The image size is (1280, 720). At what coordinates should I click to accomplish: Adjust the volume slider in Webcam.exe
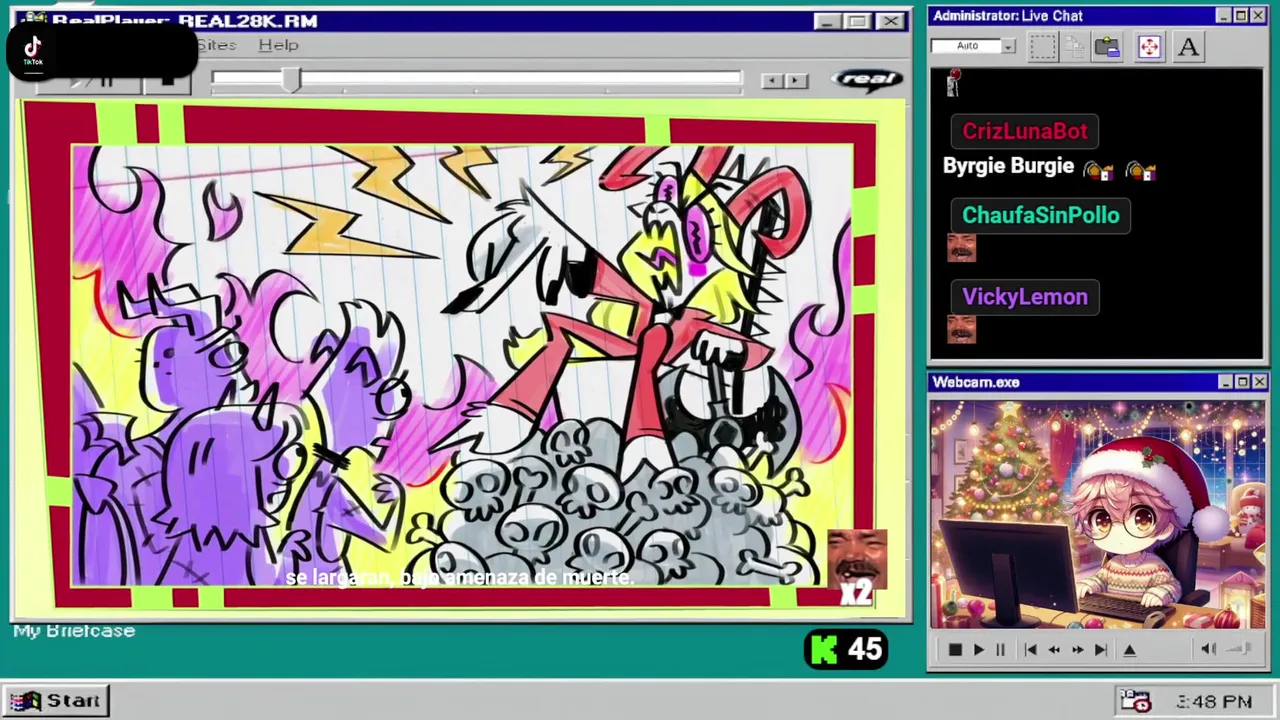pyautogui.click(x=1240, y=650)
